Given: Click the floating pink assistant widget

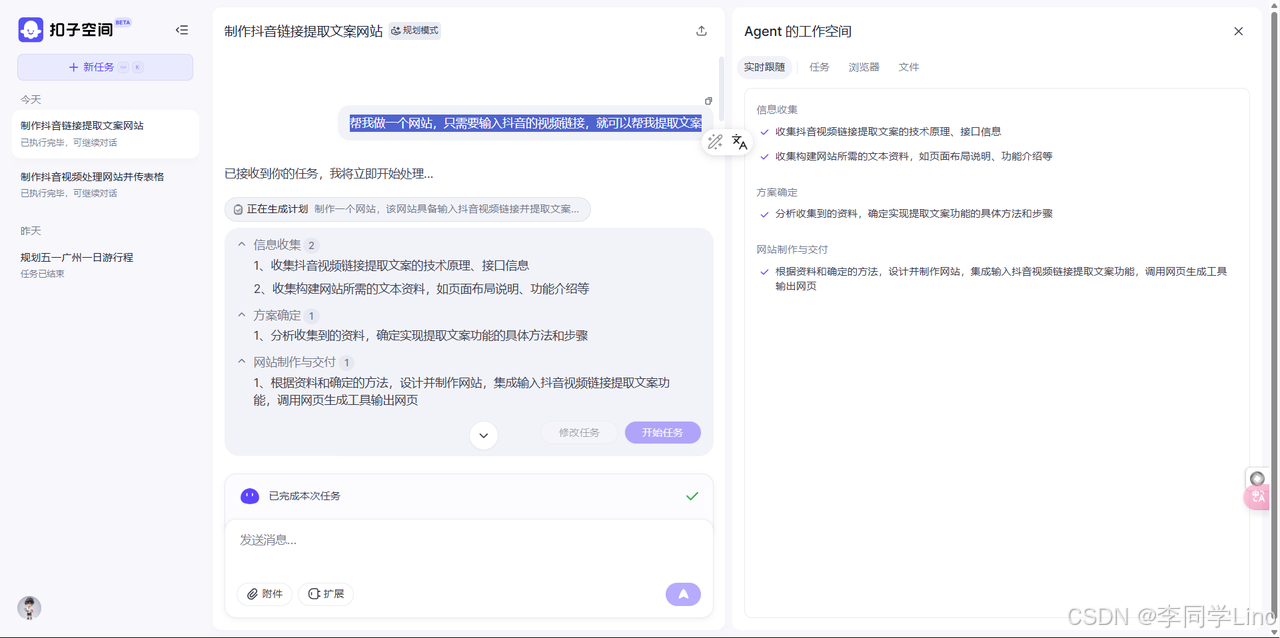Looking at the screenshot, I should (x=1257, y=497).
